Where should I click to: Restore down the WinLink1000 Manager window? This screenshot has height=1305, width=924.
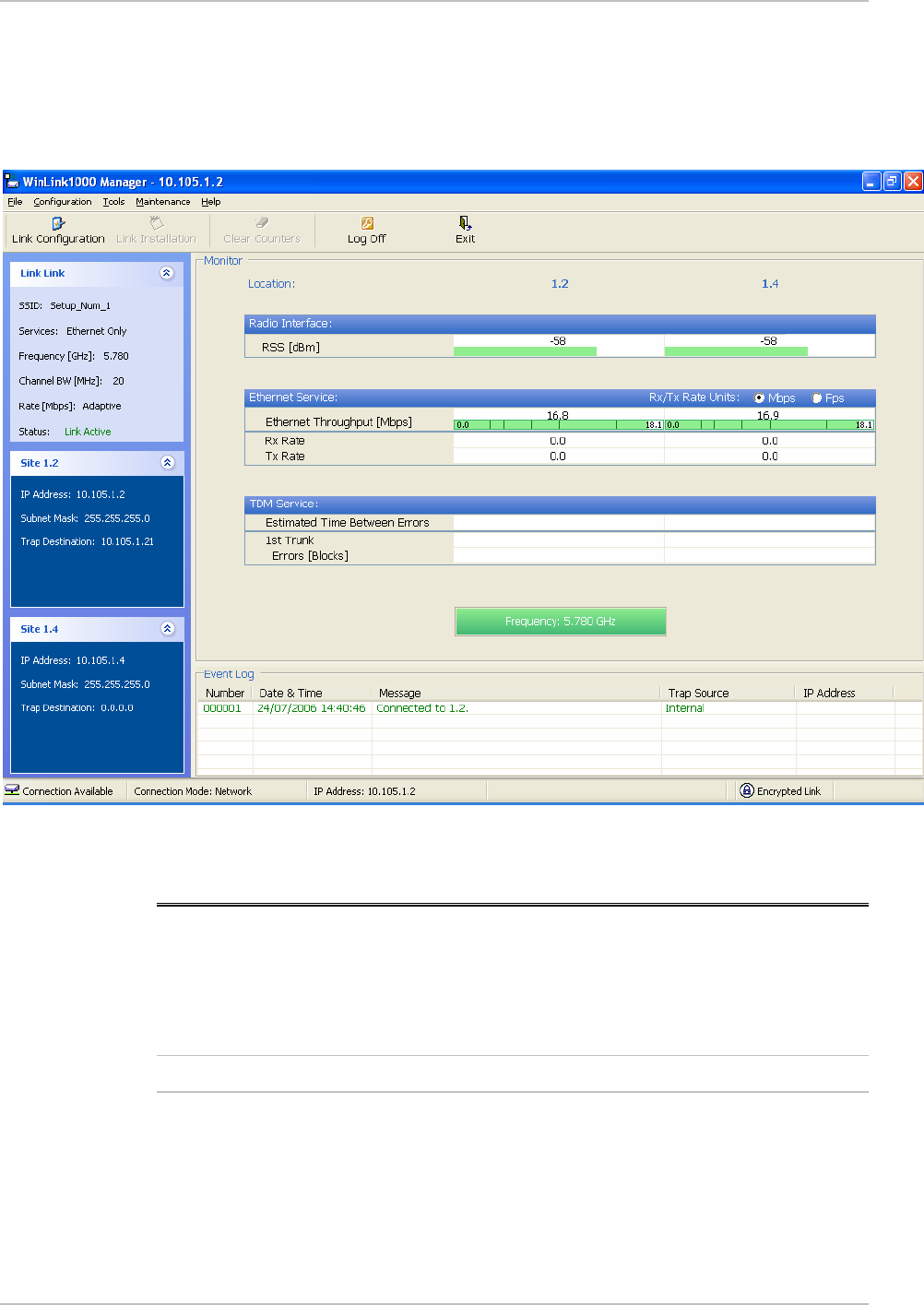(x=893, y=182)
